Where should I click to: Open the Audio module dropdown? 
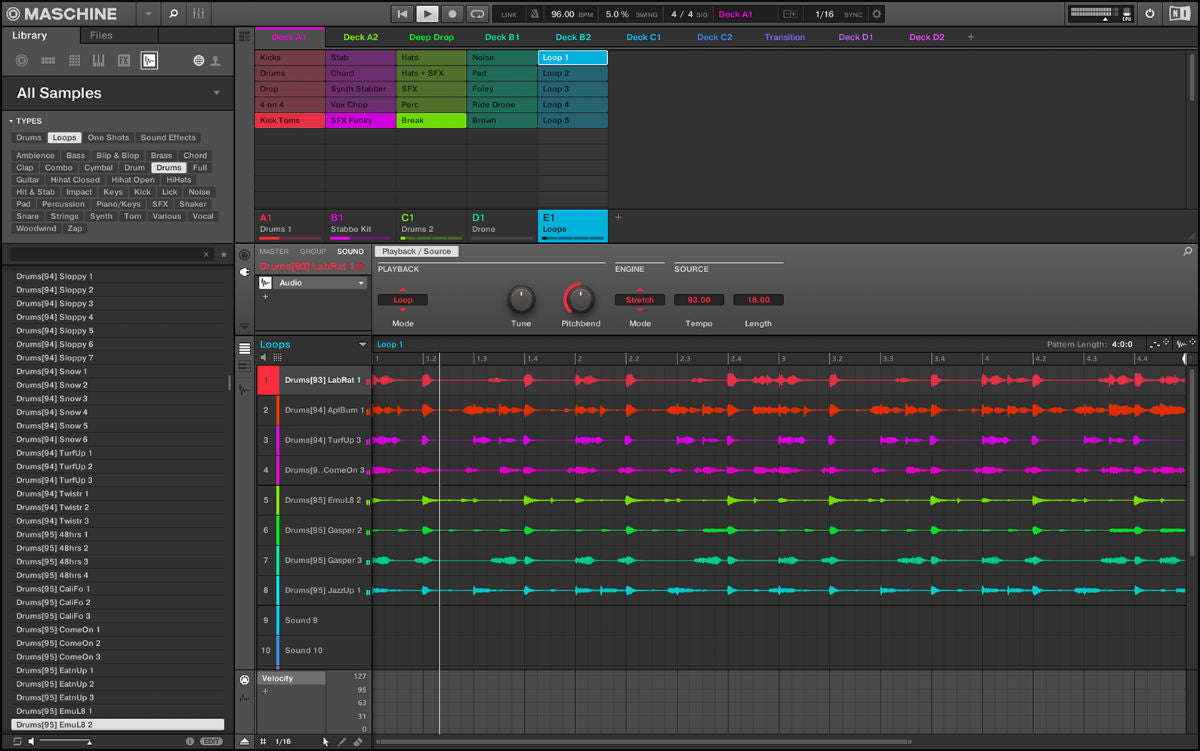tap(362, 283)
